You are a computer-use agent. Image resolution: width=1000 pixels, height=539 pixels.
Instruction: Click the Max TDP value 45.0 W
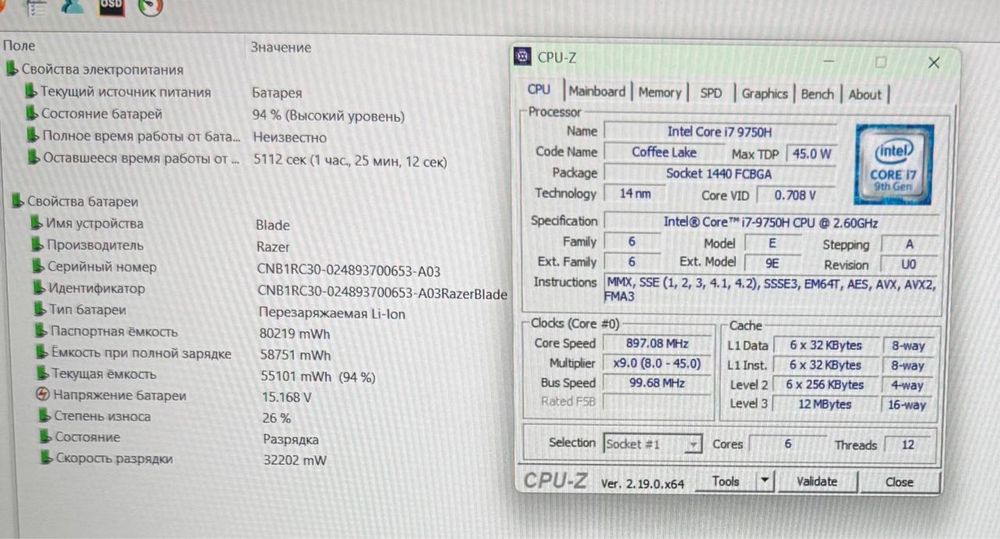click(x=811, y=154)
